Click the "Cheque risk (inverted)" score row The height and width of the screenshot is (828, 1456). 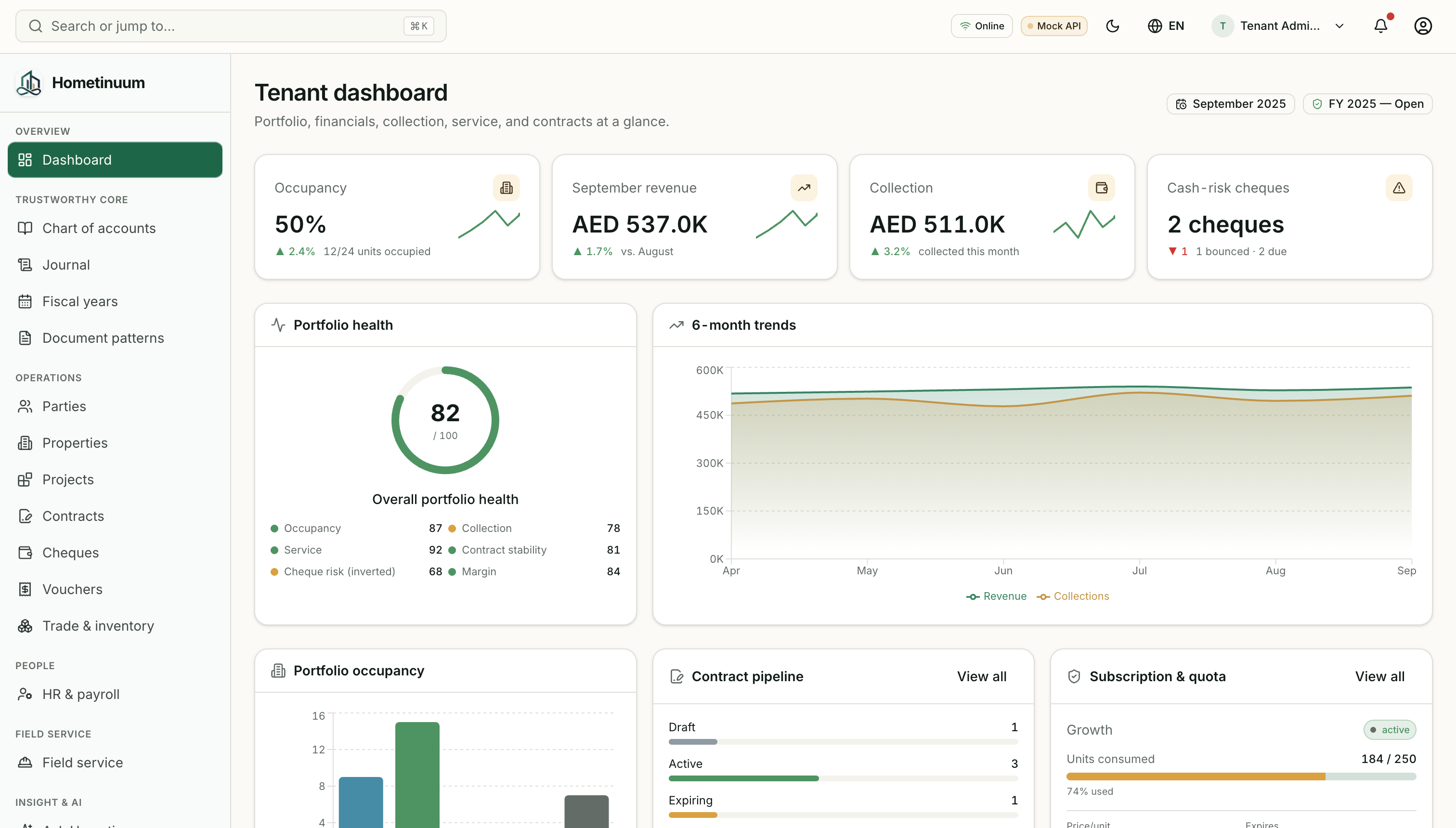357,571
